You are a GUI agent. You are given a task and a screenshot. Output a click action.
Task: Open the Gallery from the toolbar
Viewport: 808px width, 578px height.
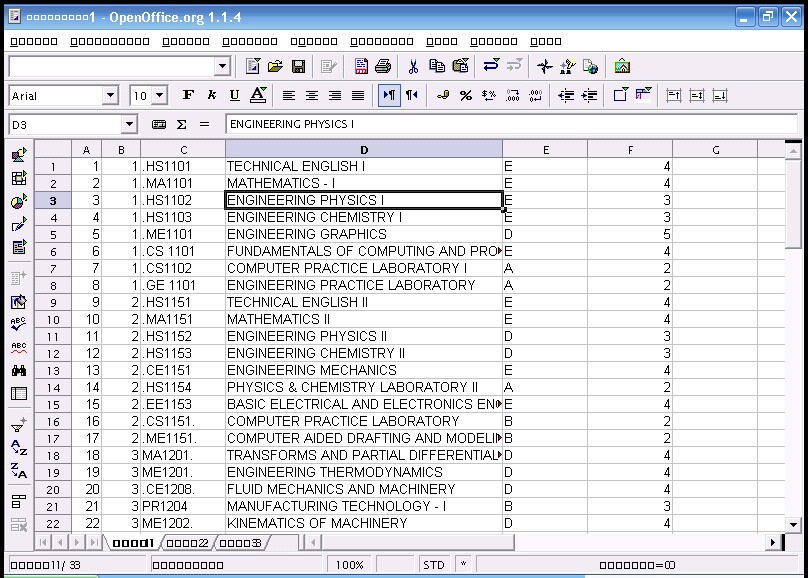[621, 66]
